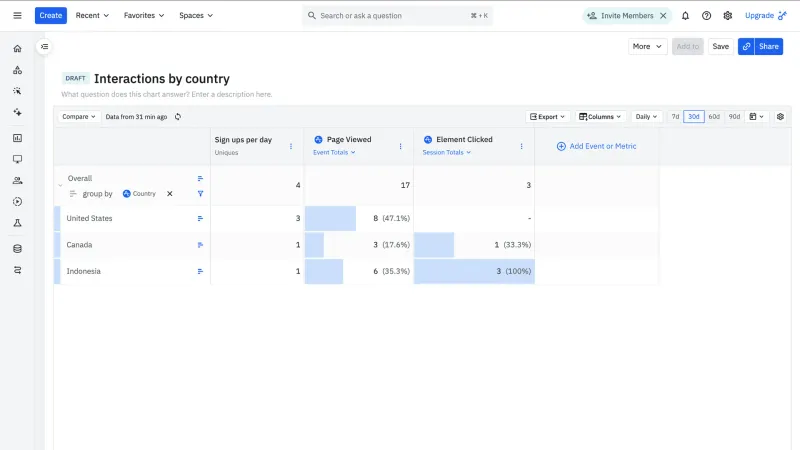This screenshot has height=450, width=800.
Task: Click the Save button
Action: pos(720,46)
